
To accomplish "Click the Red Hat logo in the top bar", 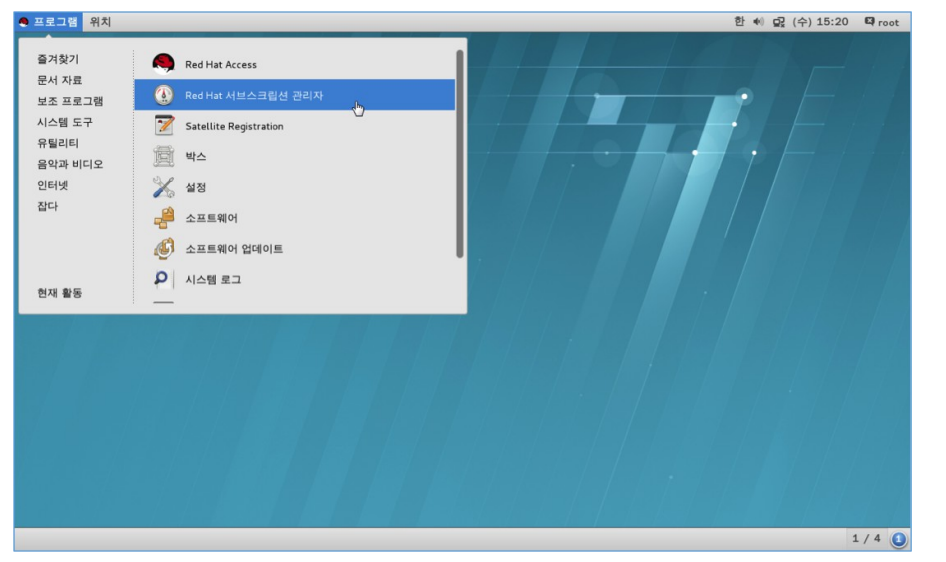I will (x=24, y=22).
